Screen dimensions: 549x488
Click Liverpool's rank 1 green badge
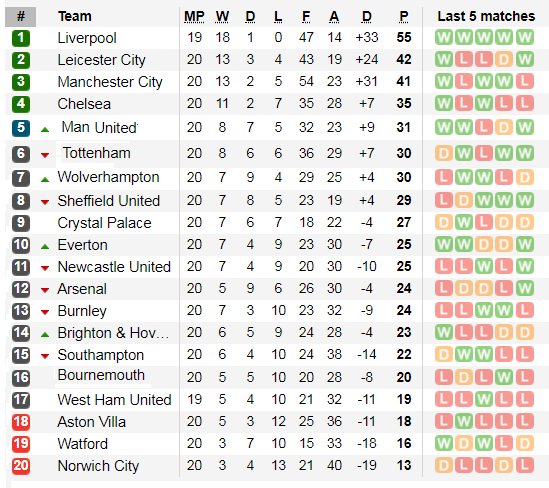point(21,38)
